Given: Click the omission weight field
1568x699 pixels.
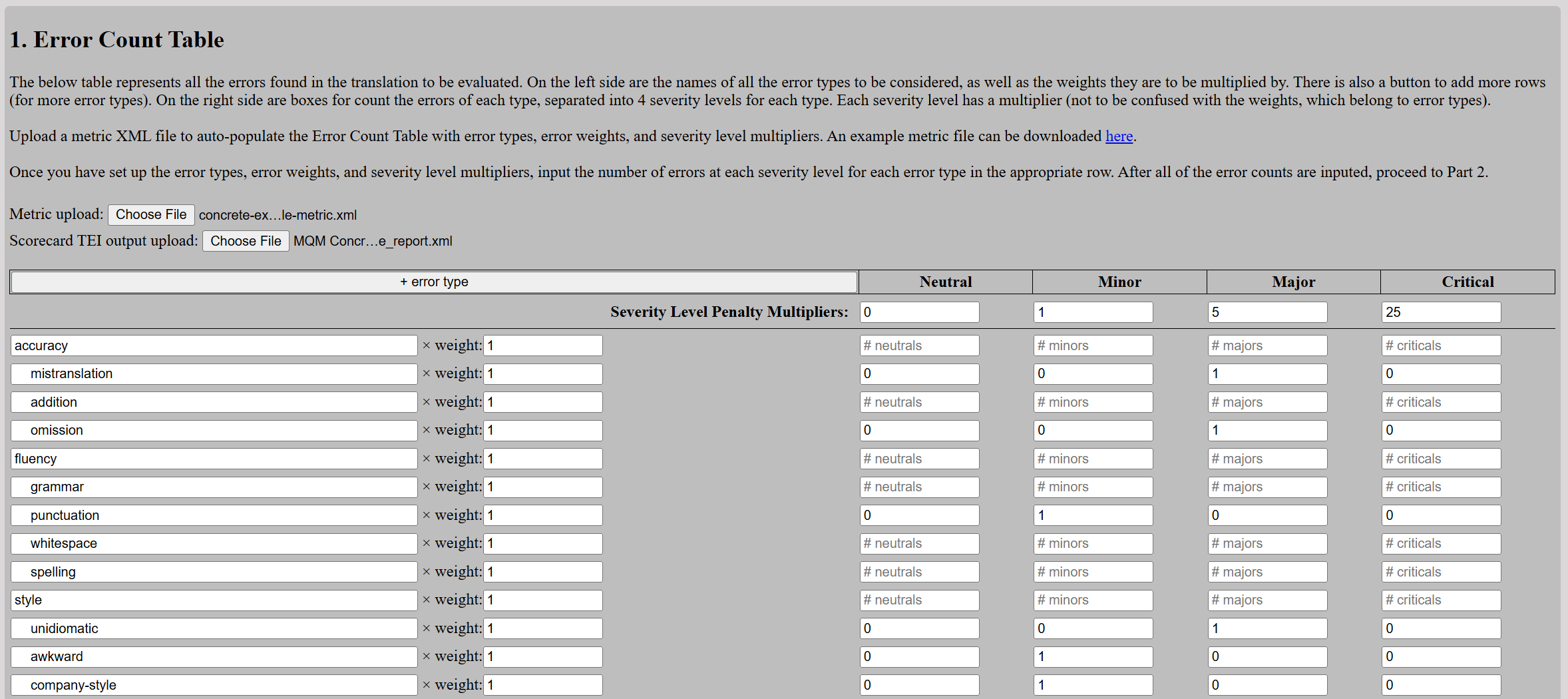Looking at the screenshot, I should [543, 430].
